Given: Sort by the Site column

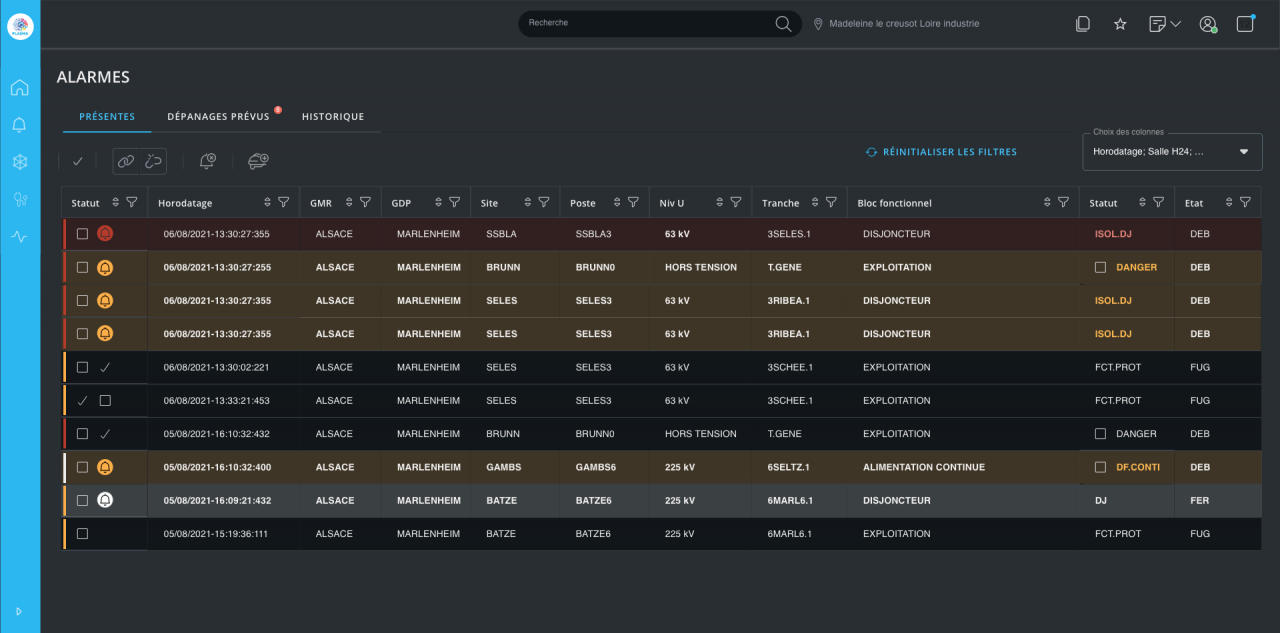Looking at the screenshot, I should (526, 202).
